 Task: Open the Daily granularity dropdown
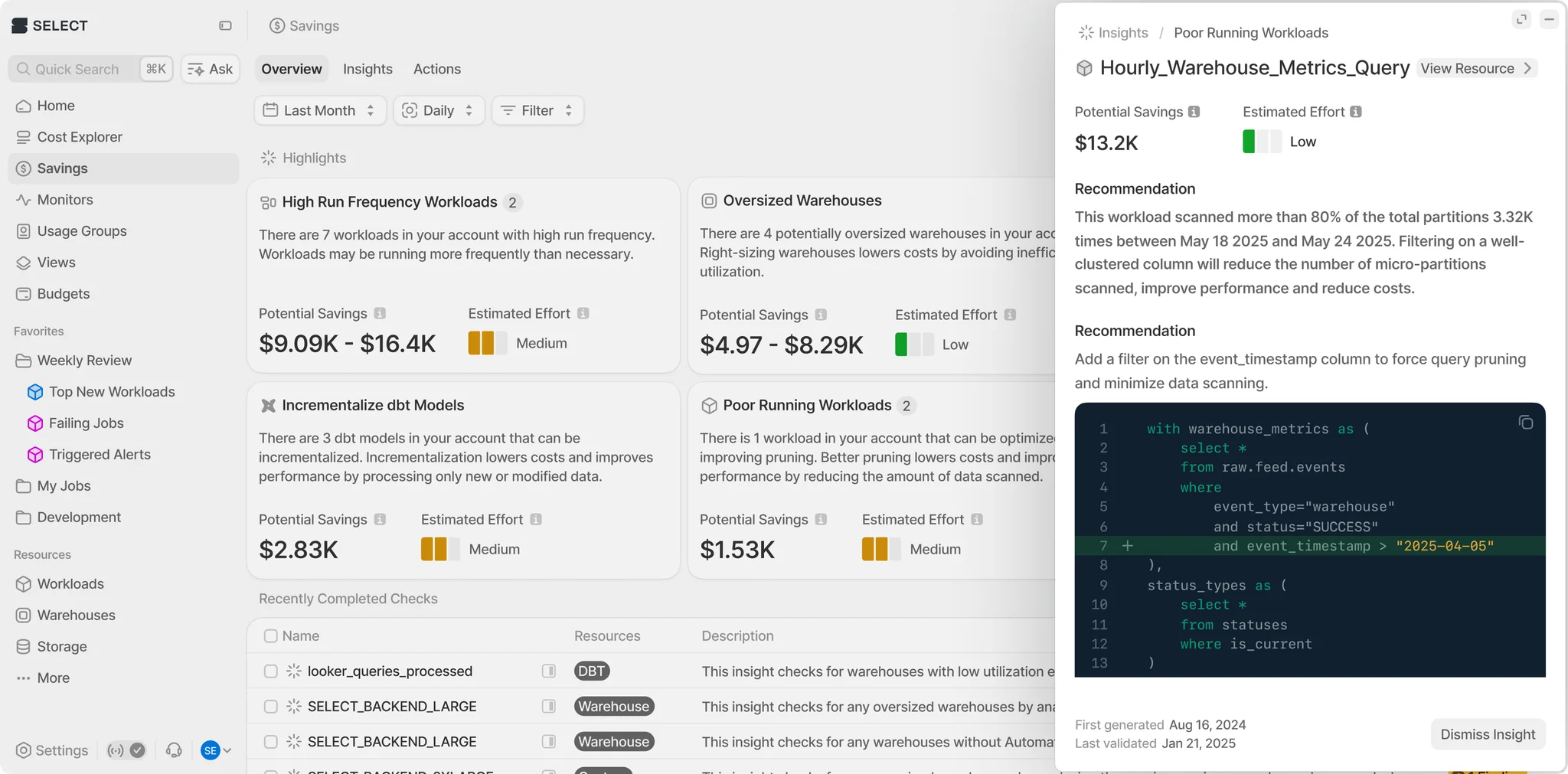[x=439, y=110]
